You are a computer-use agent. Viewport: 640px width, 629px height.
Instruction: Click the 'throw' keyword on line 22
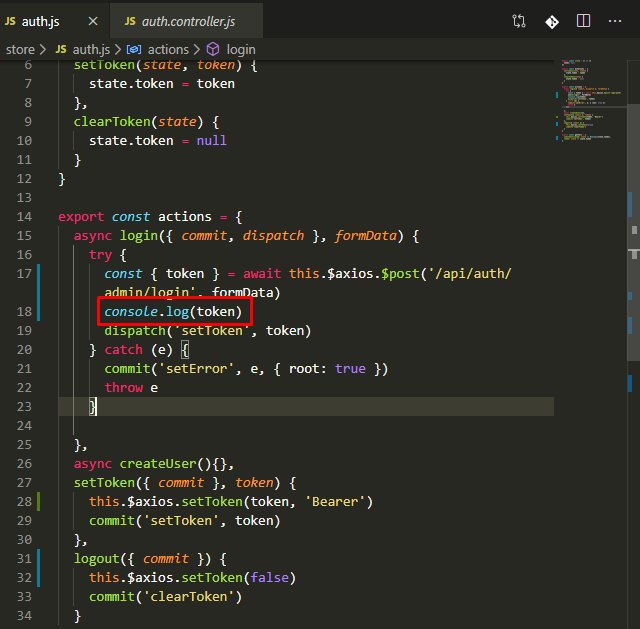(x=124, y=388)
